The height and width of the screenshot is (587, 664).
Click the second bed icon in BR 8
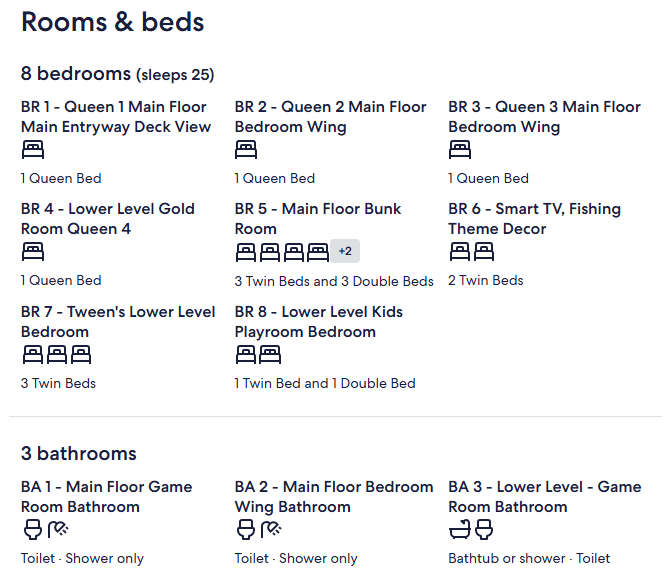click(270, 355)
